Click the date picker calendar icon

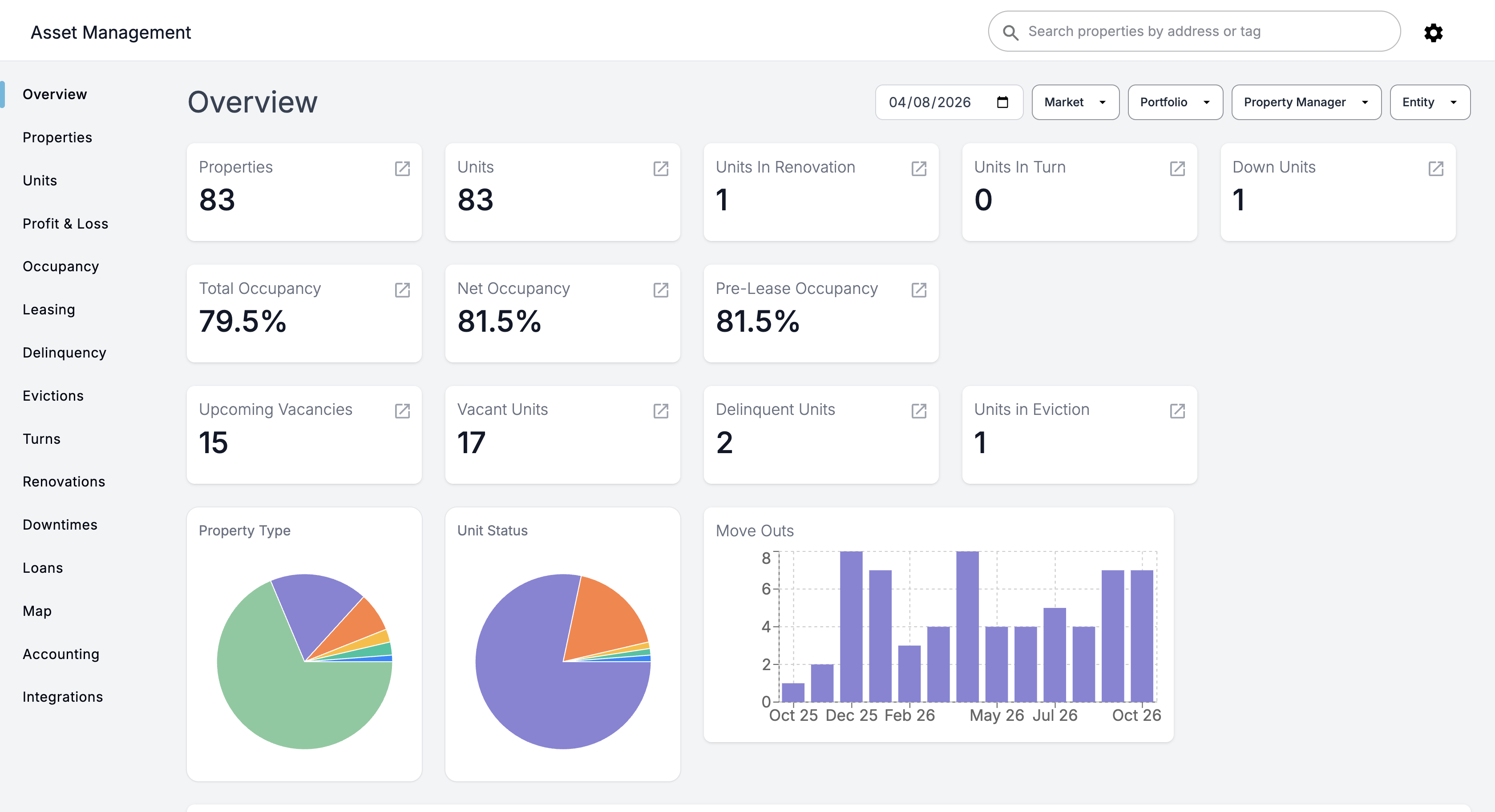[1002, 102]
